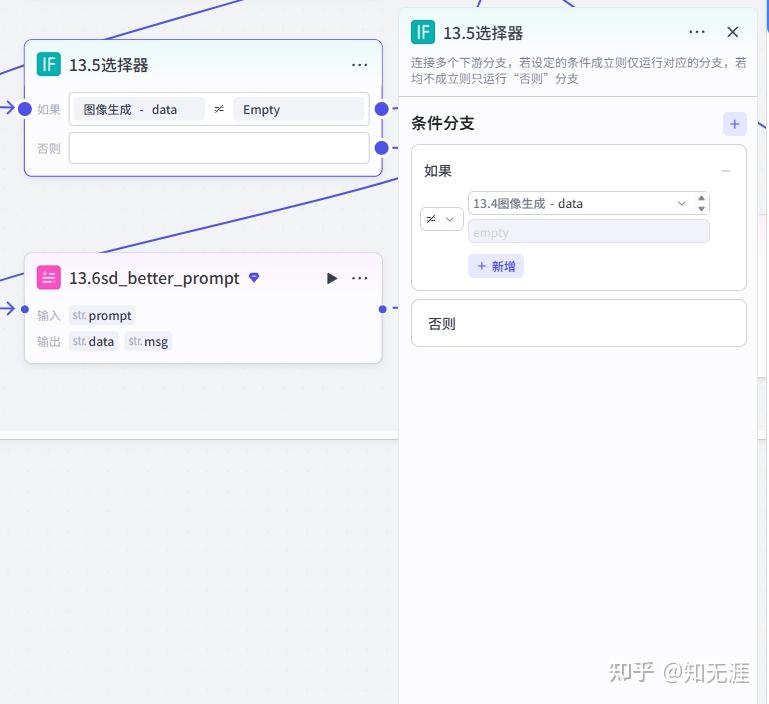The height and width of the screenshot is (704, 769).
Task: Click the Empty value tag in node condition
Action: (x=299, y=109)
